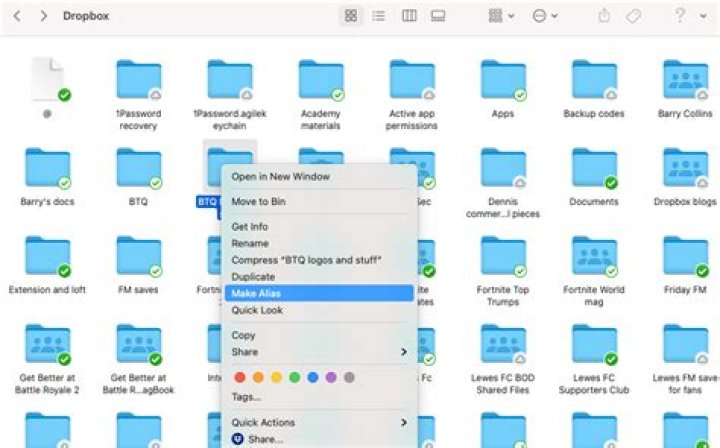Image resolution: width=720 pixels, height=448 pixels.
Task: Apply the purple tag color
Action: pos(331,377)
